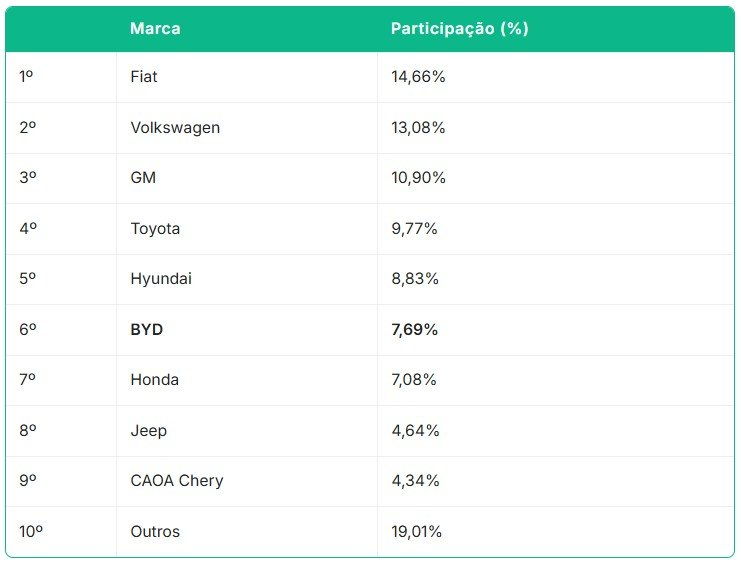741x565 pixels.
Task: Click the Marca column header
Action: tap(155, 28)
